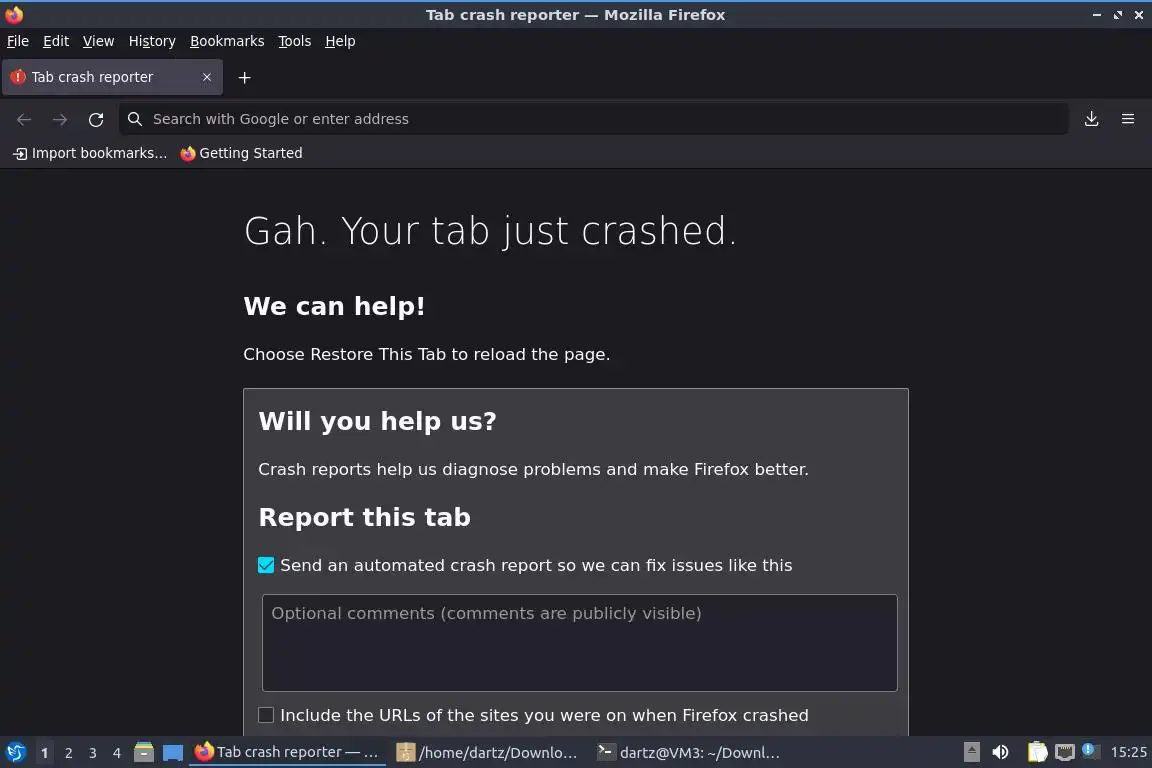Click the eject removable media tray icon
The image size is (1152, 768).
(x=971, y=752)
